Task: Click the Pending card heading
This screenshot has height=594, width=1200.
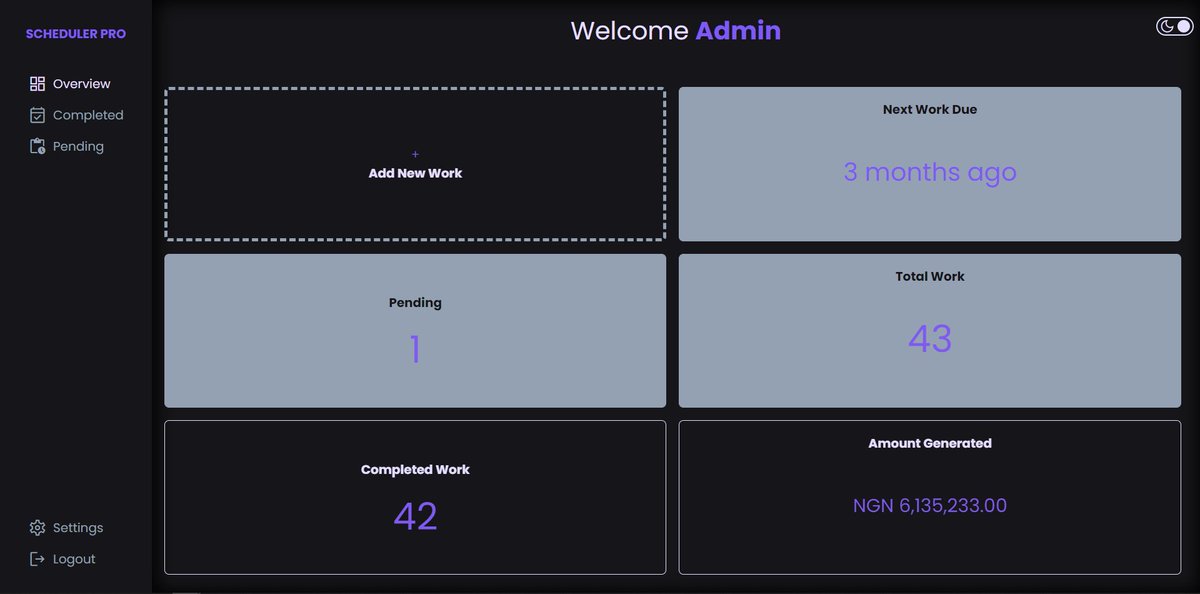Action: 415,302
